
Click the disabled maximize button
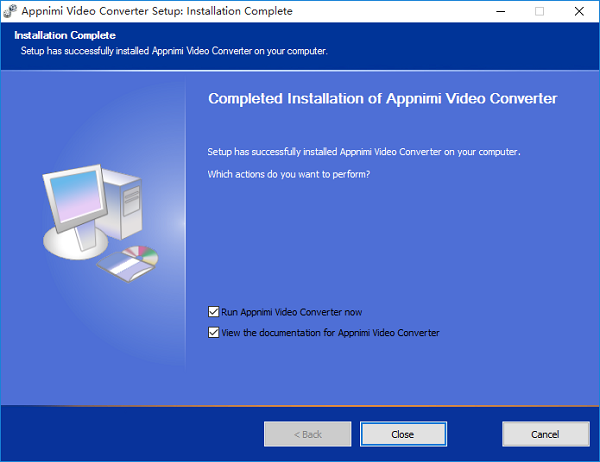[540, 11]
